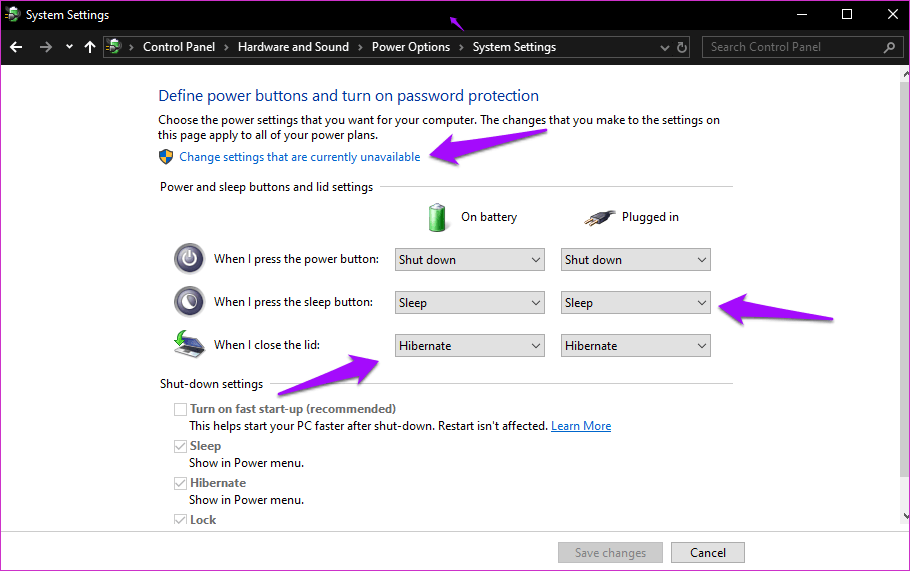This screenshot has width=910, height=571.
Task: Toggle Sleep in Power menu checkbox
Action: pos(180,446)
